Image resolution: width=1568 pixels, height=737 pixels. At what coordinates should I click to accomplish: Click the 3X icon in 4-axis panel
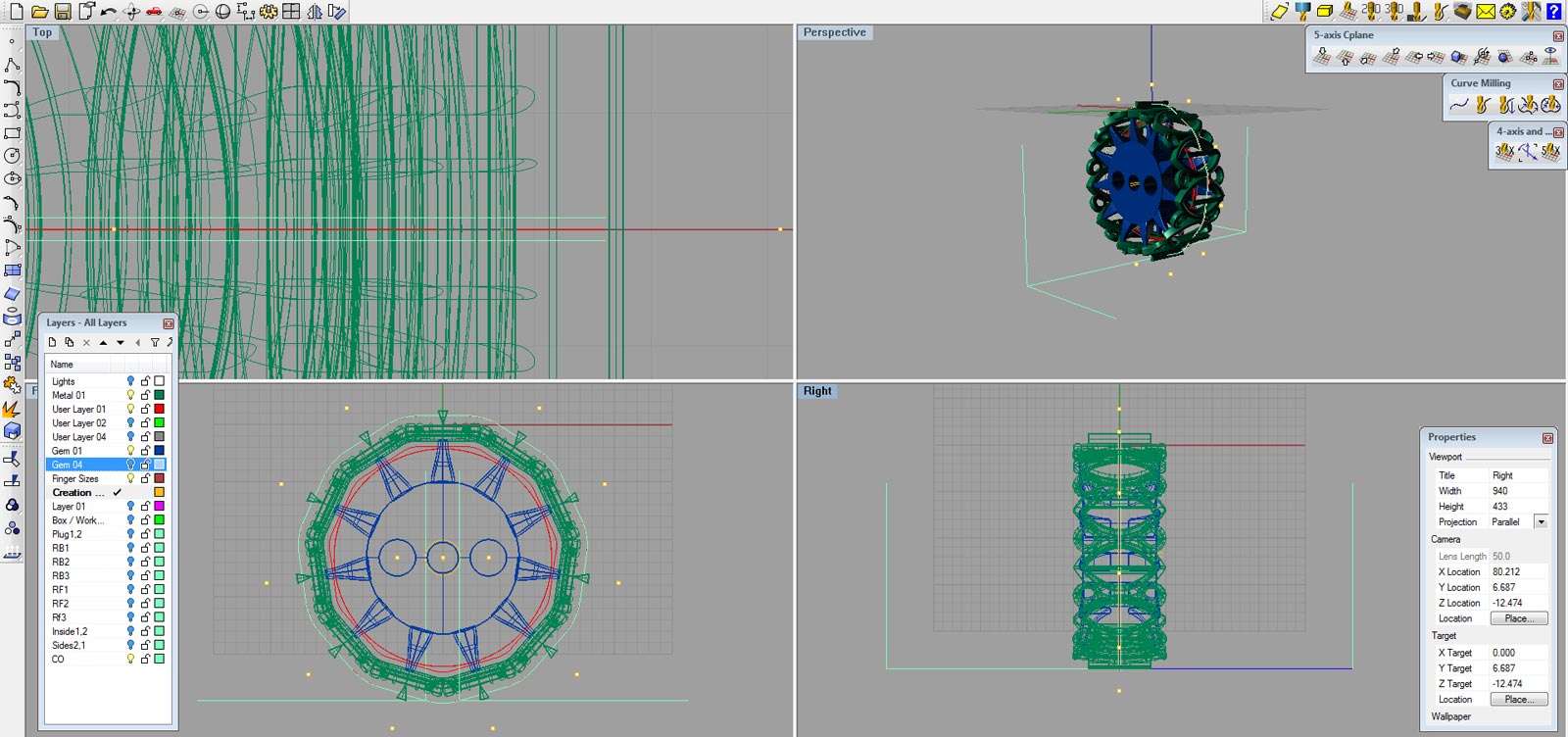(1504, 152)
